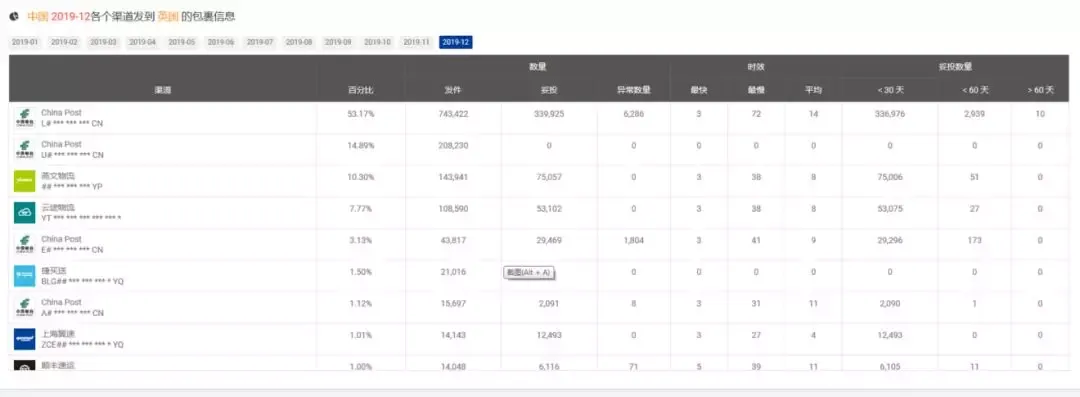Select the 2019-11 month tab
Screen dimensions: 1080x397
click(x=417, y=42)
